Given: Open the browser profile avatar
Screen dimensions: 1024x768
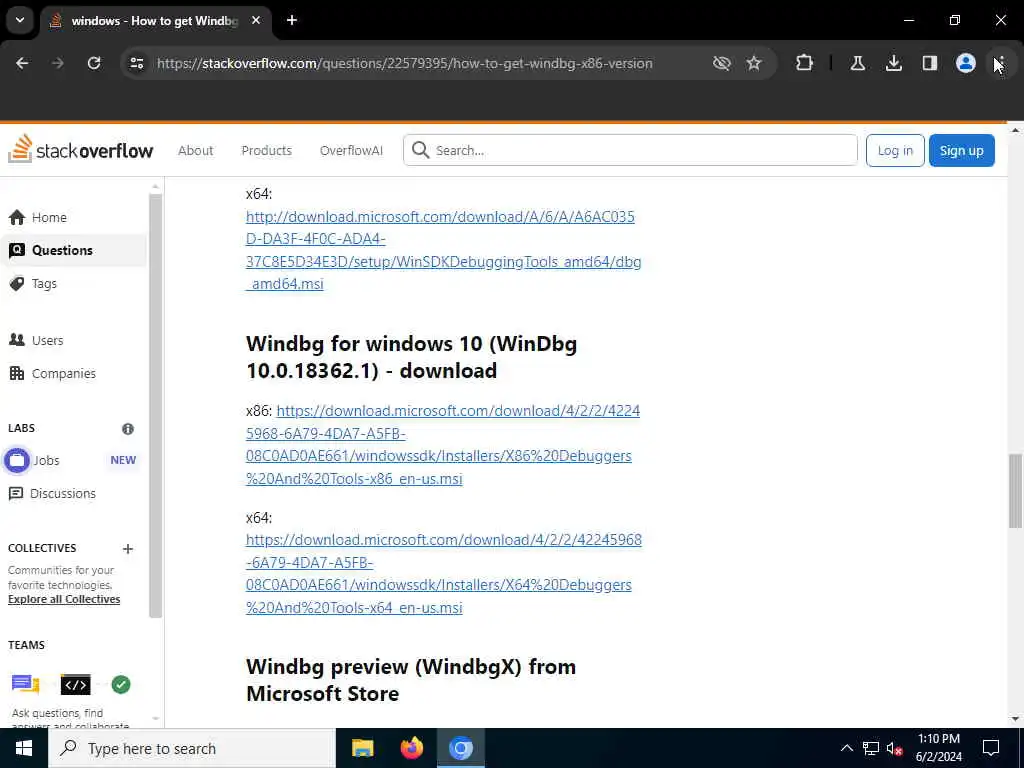Looking at the screenshot, I should pyautogui.click(x=966, y=63).
